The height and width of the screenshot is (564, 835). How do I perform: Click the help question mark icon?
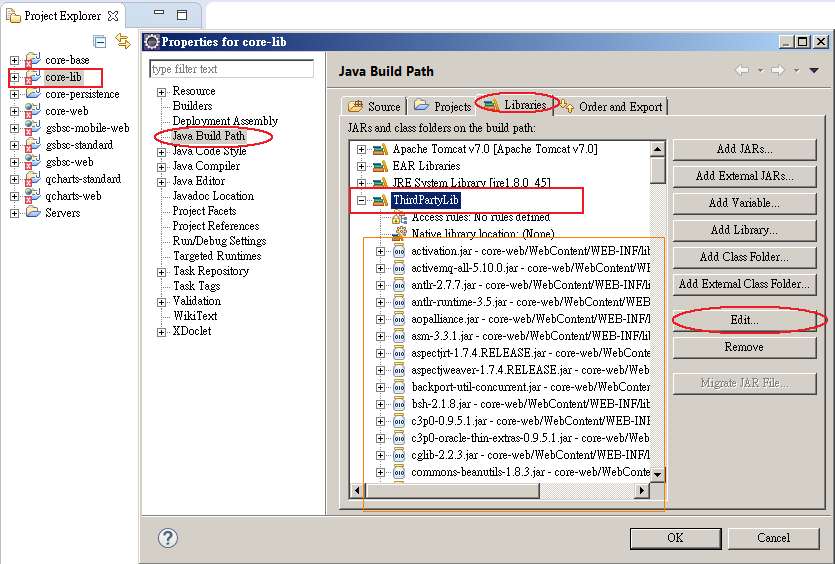(x=168, y=537)
